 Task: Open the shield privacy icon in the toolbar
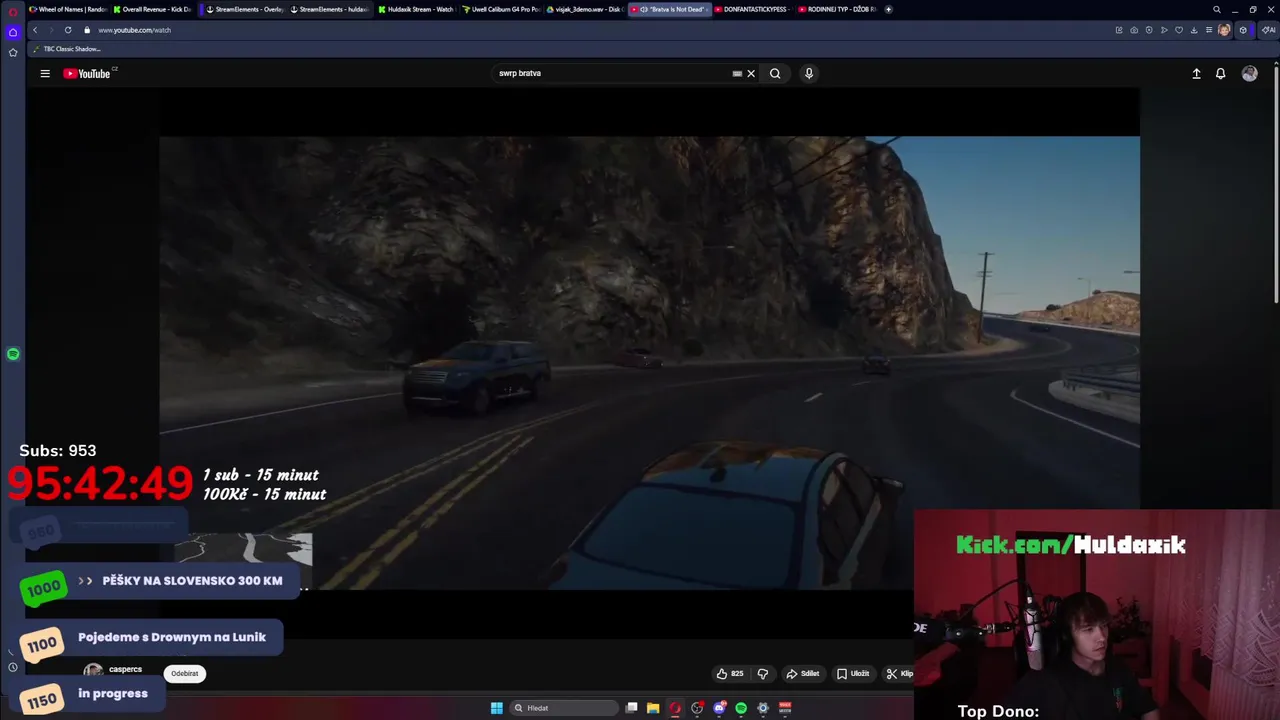click(x=1149, y=30)
